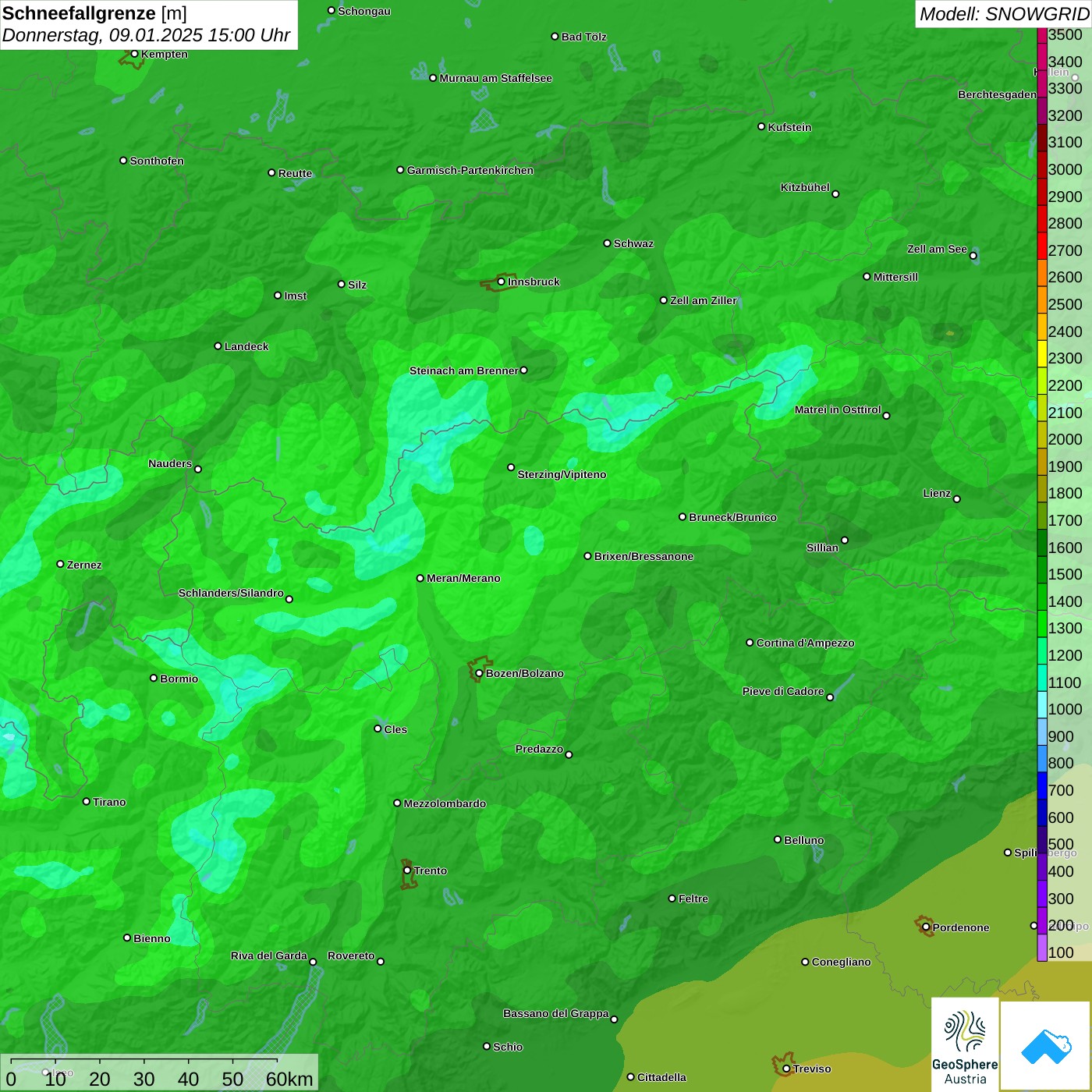Click the Innsbruck city marker
Screen dimensions: 1092x1092
pos(501,282)
